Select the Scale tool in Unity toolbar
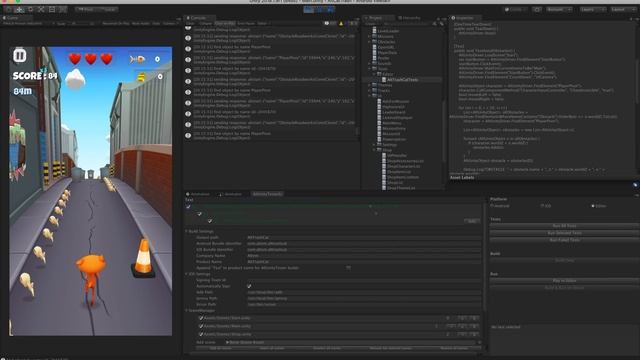Image resolution: width=640 pixels, height=360 pixels. click(41, 9)
